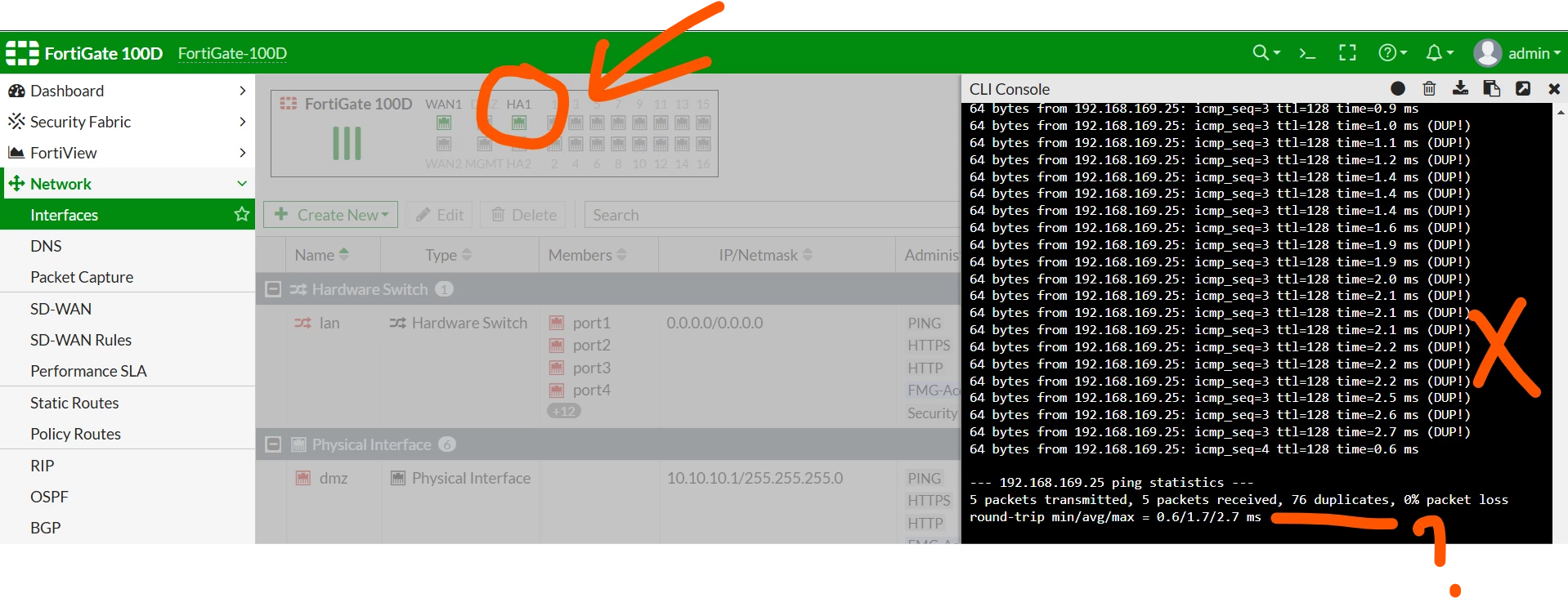Click the WAN1 port icon in faceplate
The width and height of the screenshot is (1568, 598).
[x=444, y=123]
